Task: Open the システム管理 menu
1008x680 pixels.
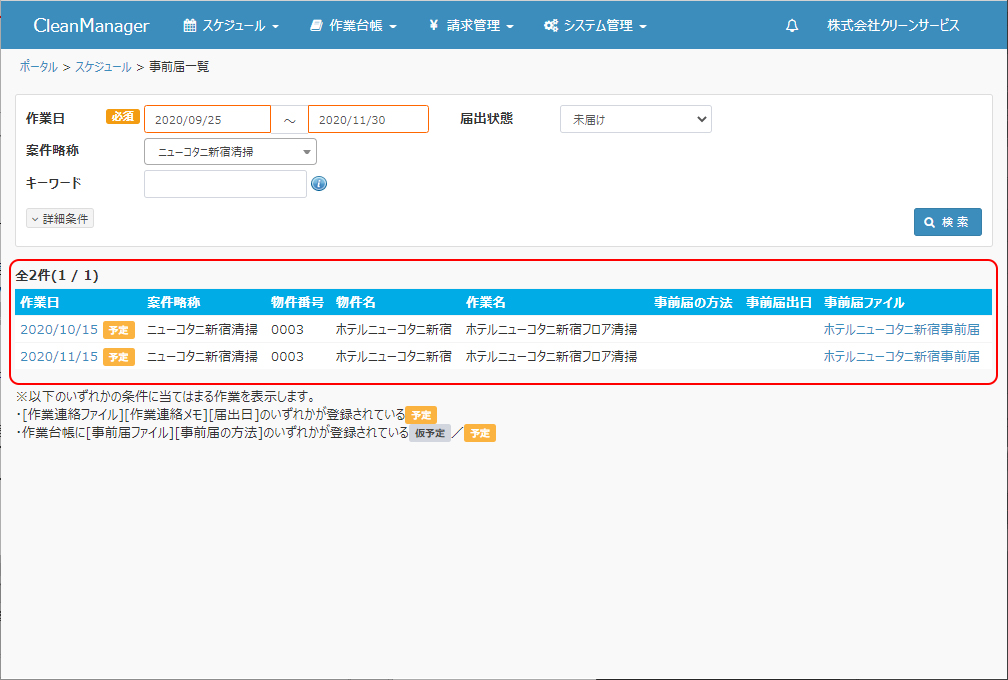Action: click(595, 26)
